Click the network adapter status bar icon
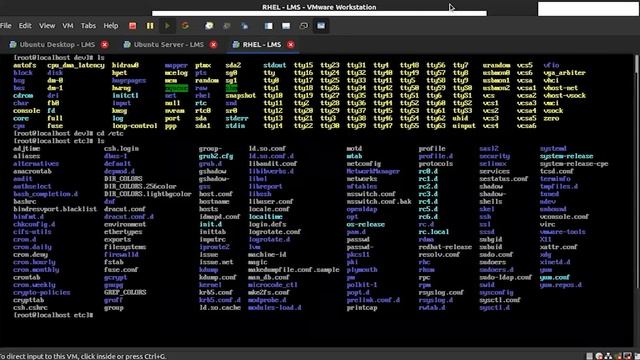This screenshot has width=640, height=360. [608, 356]
